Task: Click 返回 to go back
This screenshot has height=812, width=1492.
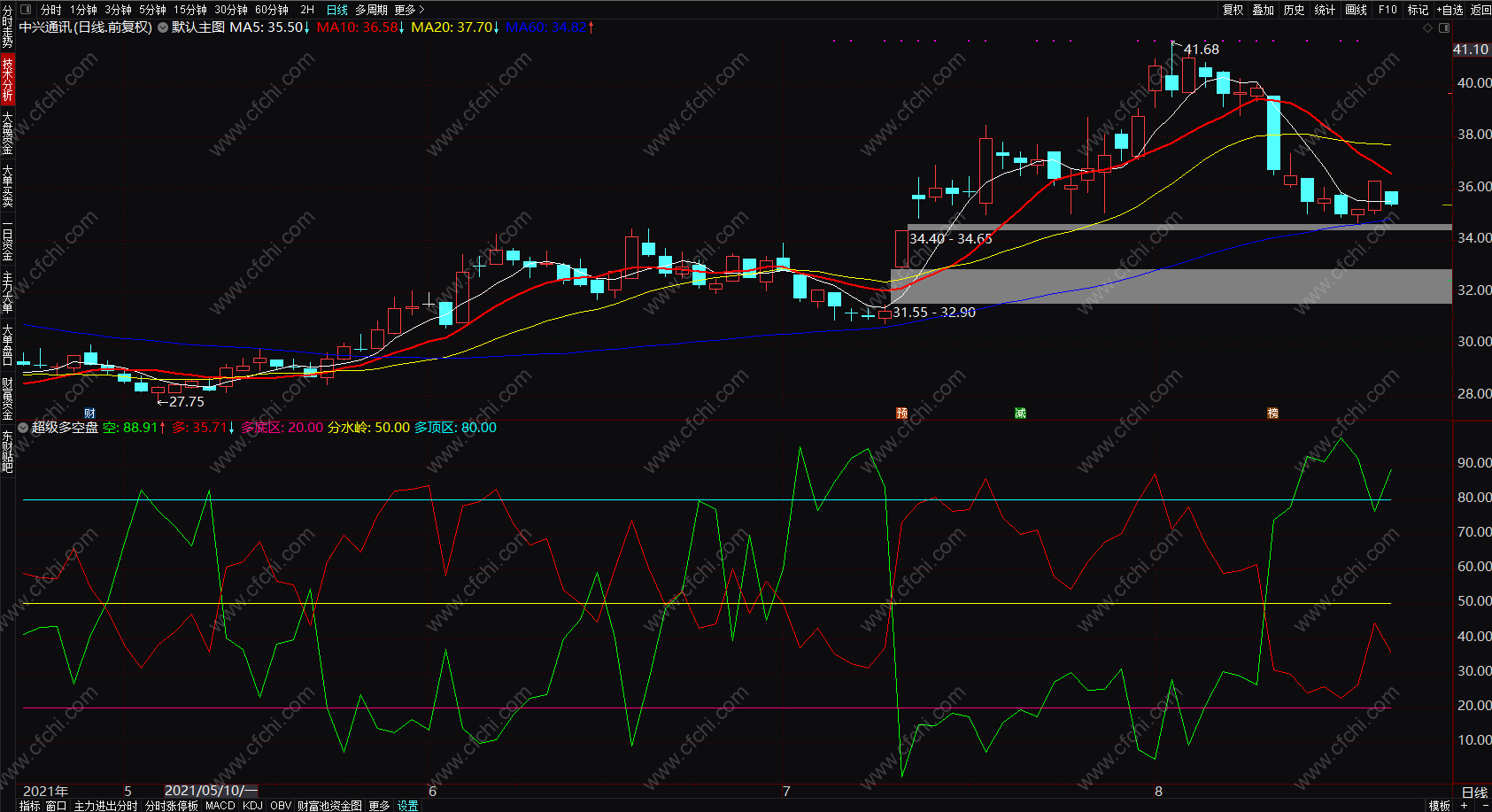Action: (x=1480, y=10)
